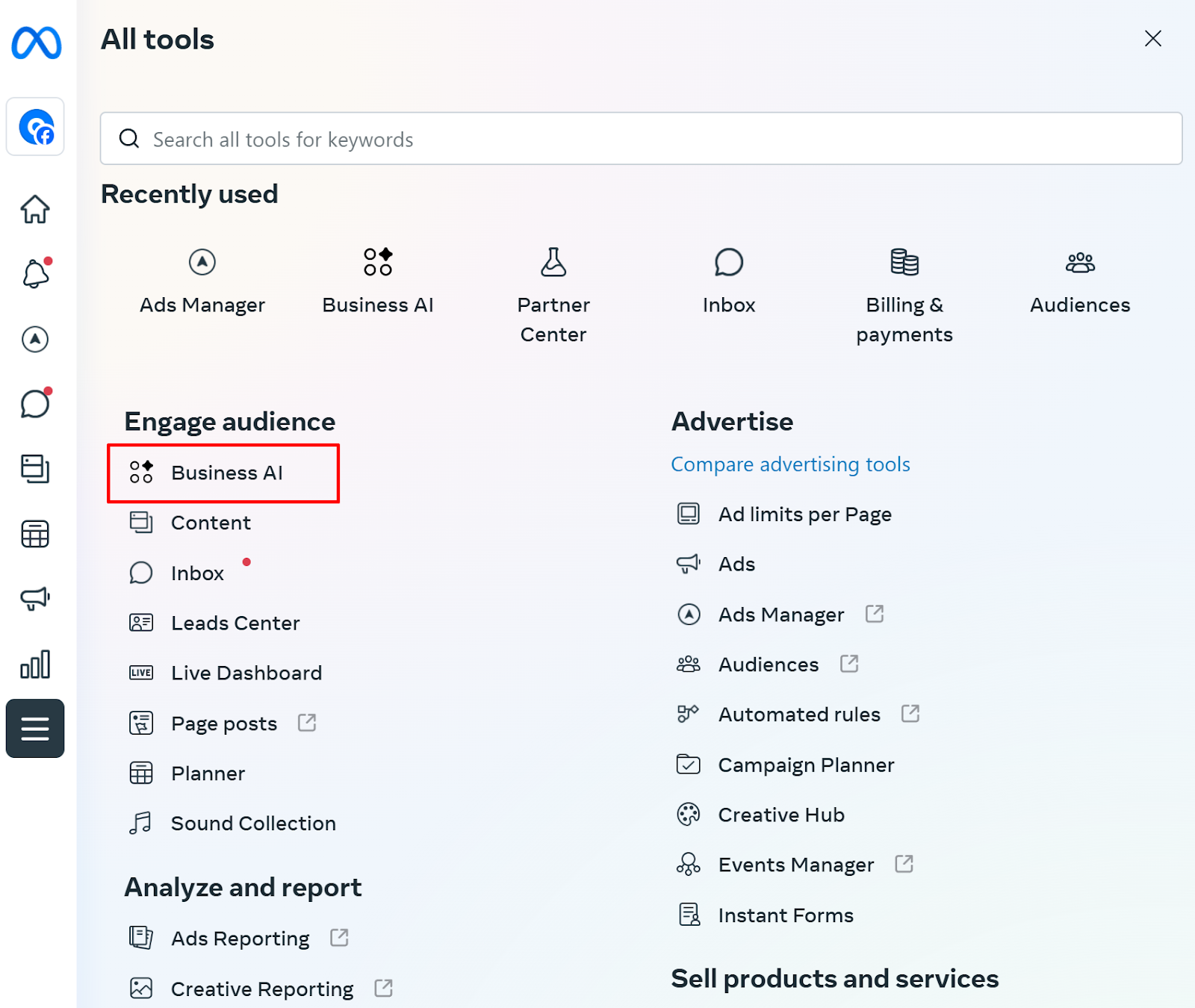
Task: Open Events Manager tool
Action: click(796, 865)
